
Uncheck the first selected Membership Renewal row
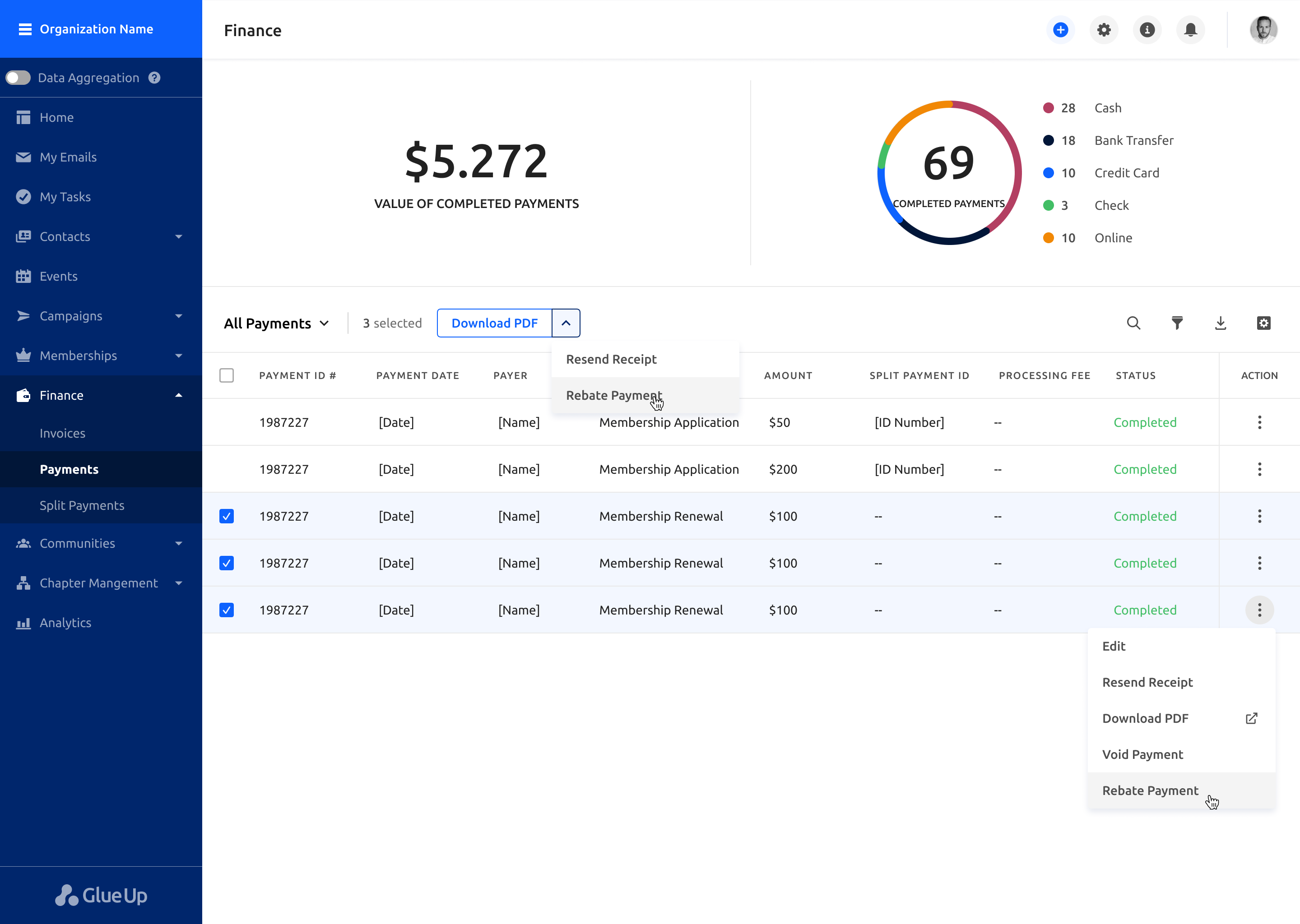point(227,516)
